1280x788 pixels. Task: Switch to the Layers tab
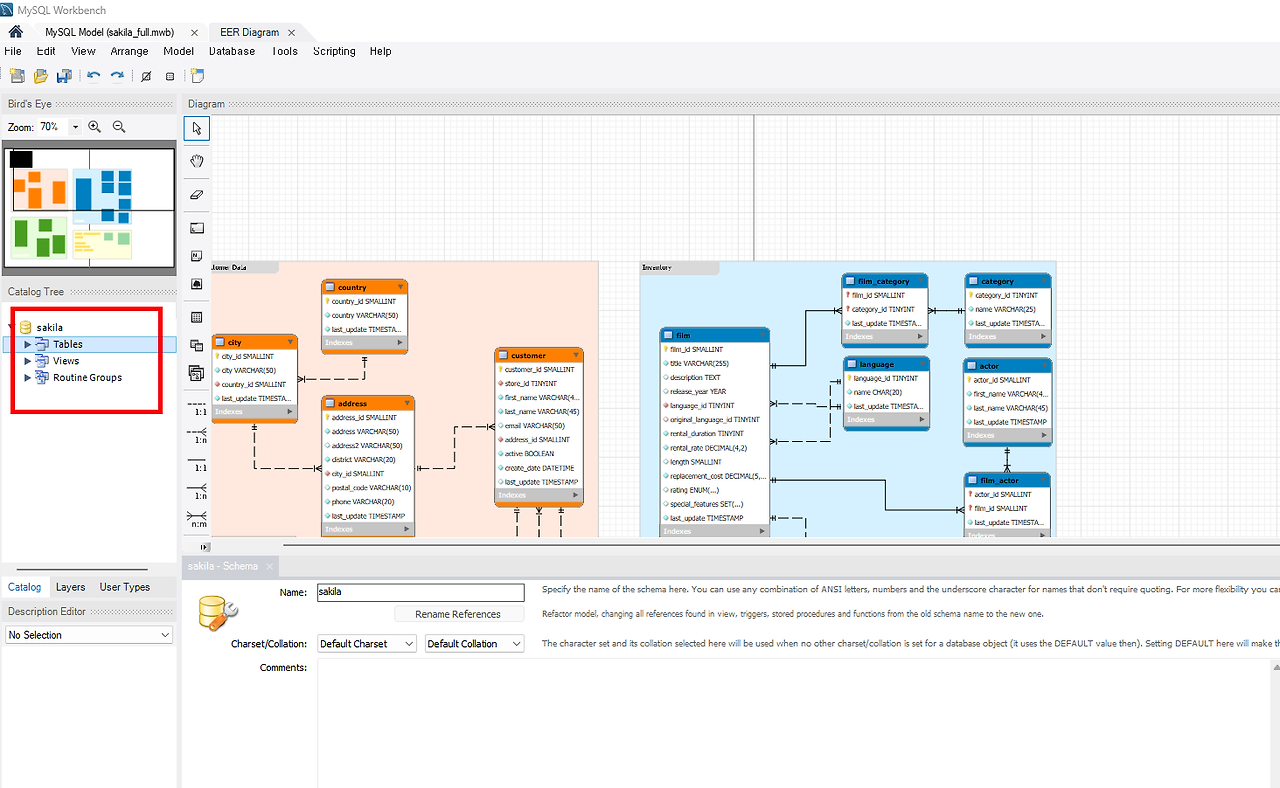(x=70, y=587)
